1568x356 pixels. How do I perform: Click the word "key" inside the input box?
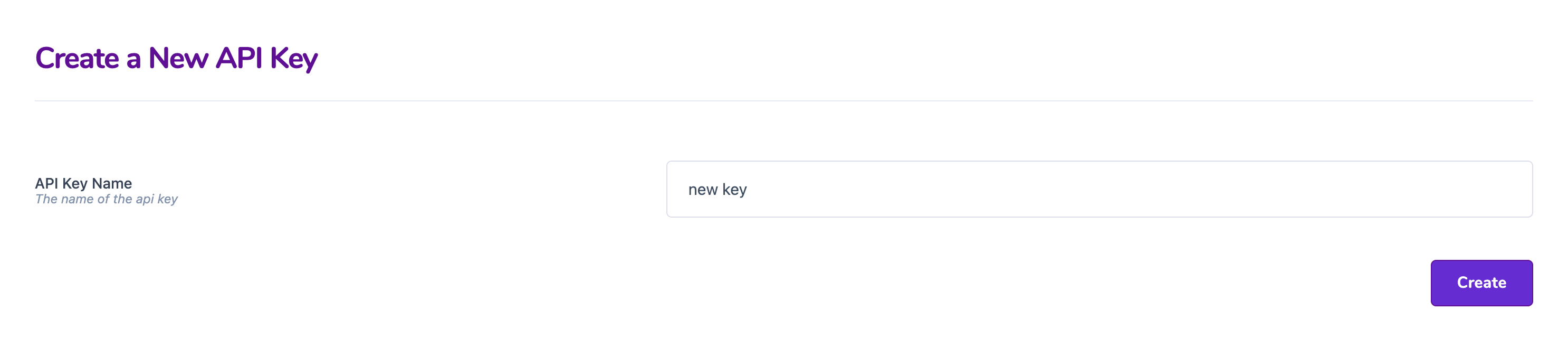(735, 190)
